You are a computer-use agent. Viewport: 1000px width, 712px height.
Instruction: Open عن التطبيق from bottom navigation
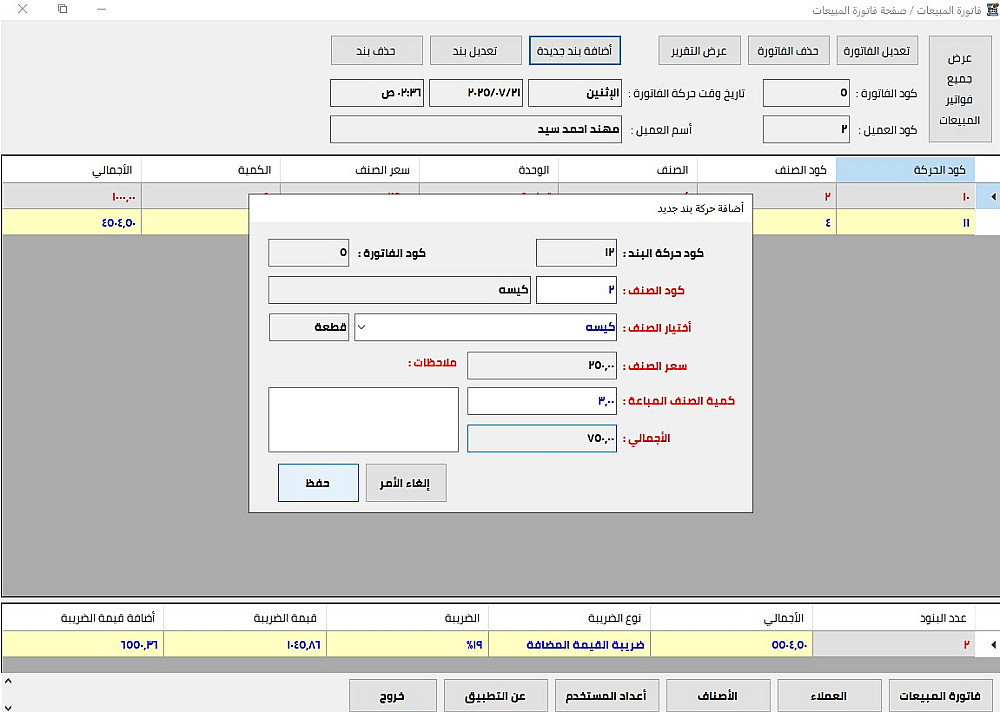[496, 695]
